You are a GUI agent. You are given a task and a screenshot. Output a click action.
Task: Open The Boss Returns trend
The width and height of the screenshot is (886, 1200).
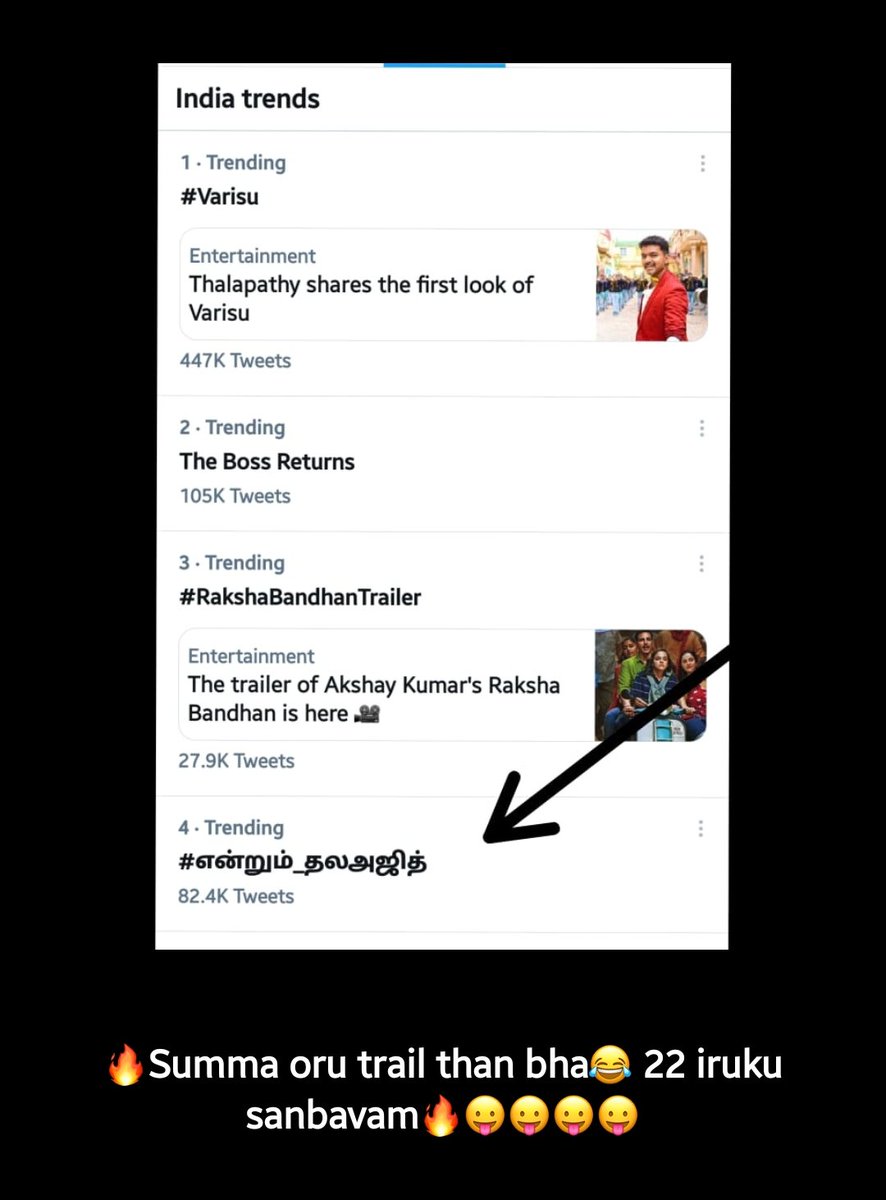click(x=267, y=462)
